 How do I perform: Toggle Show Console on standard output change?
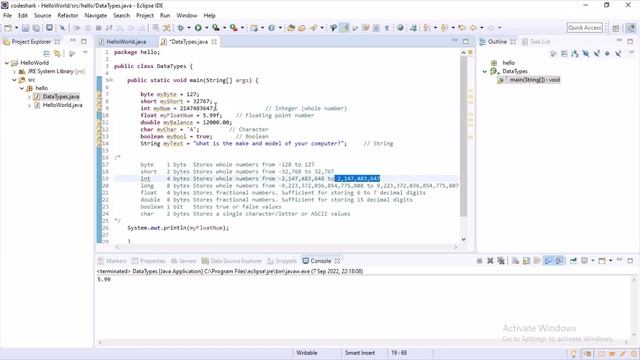[548, 261]
